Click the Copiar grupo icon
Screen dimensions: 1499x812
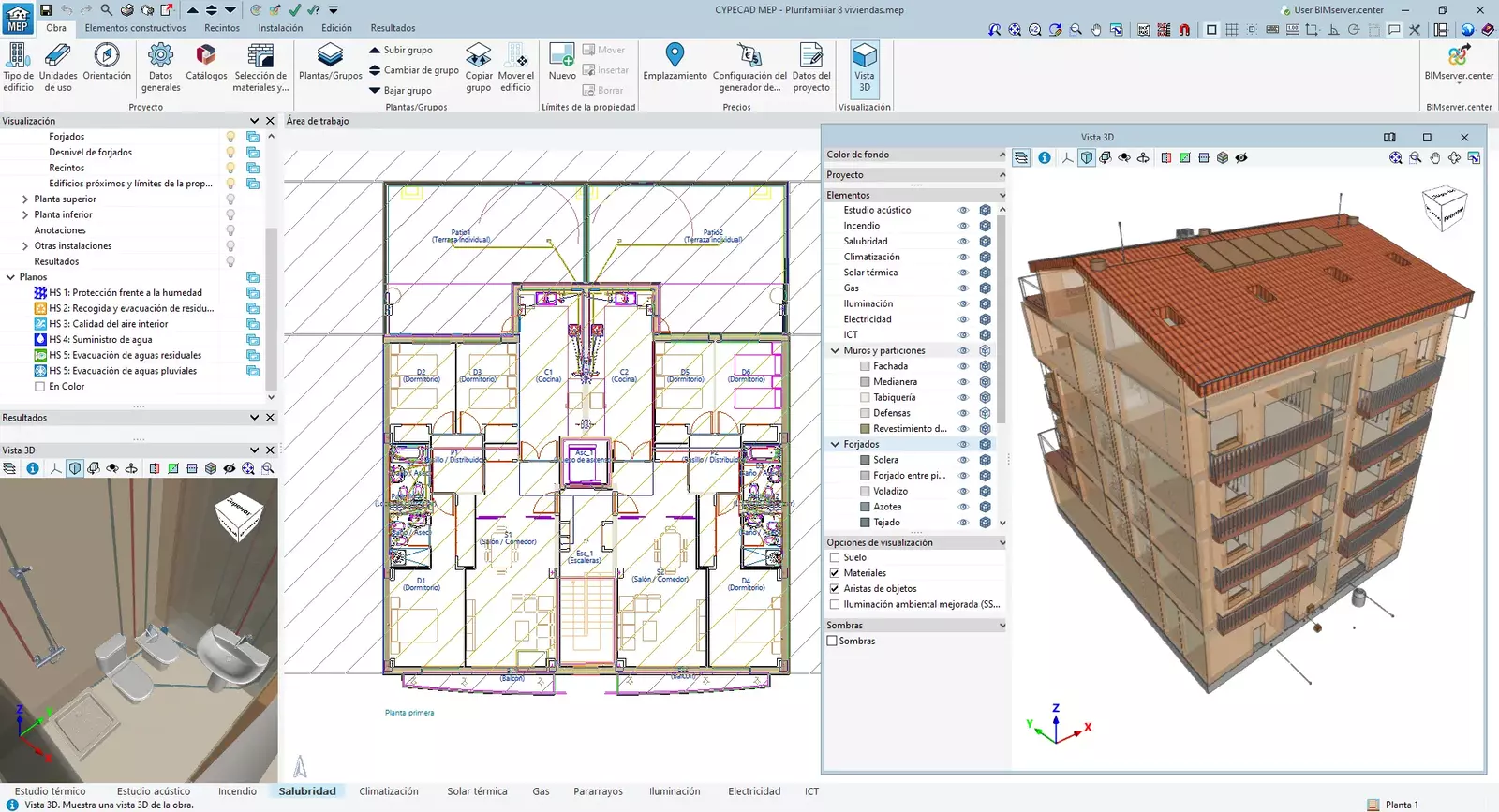click(479, 56)
